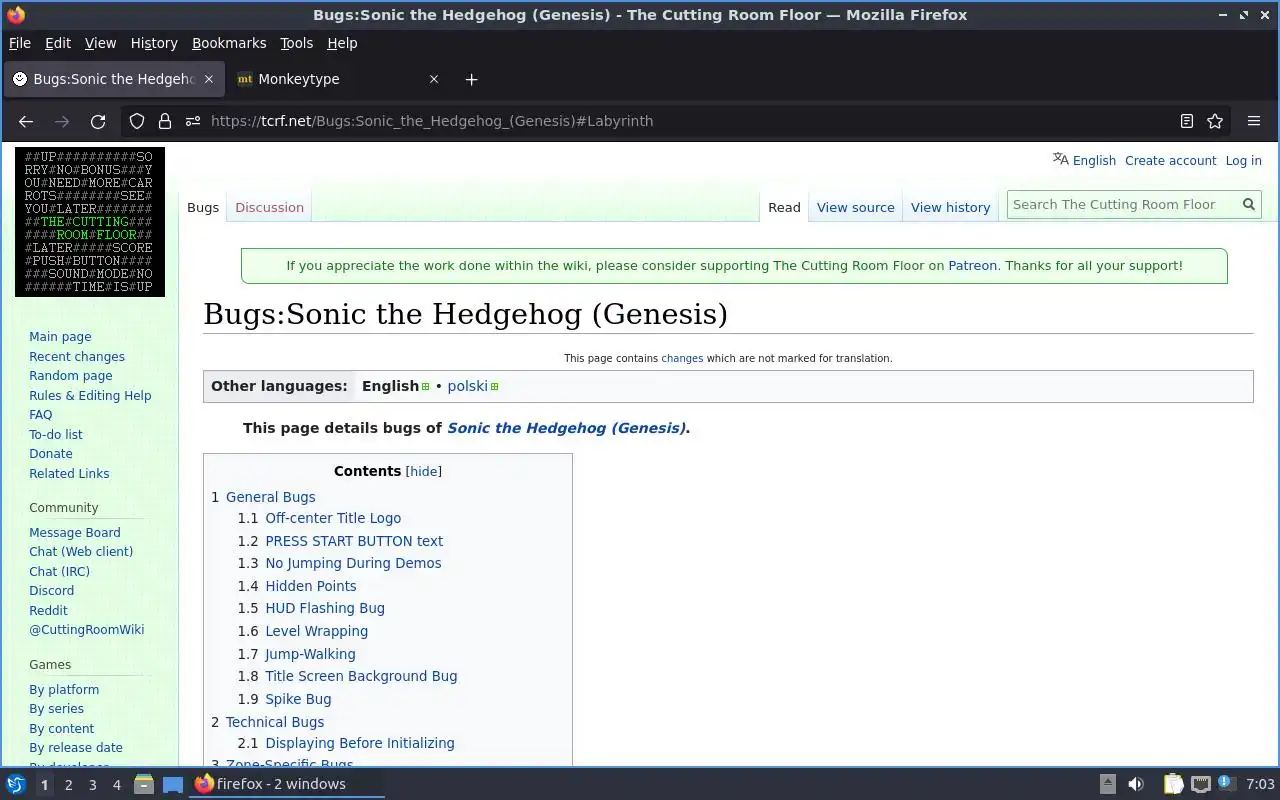Open the permissions icon beside the padlock
This screenshot has width=1280, height=800.
(192, 121)
